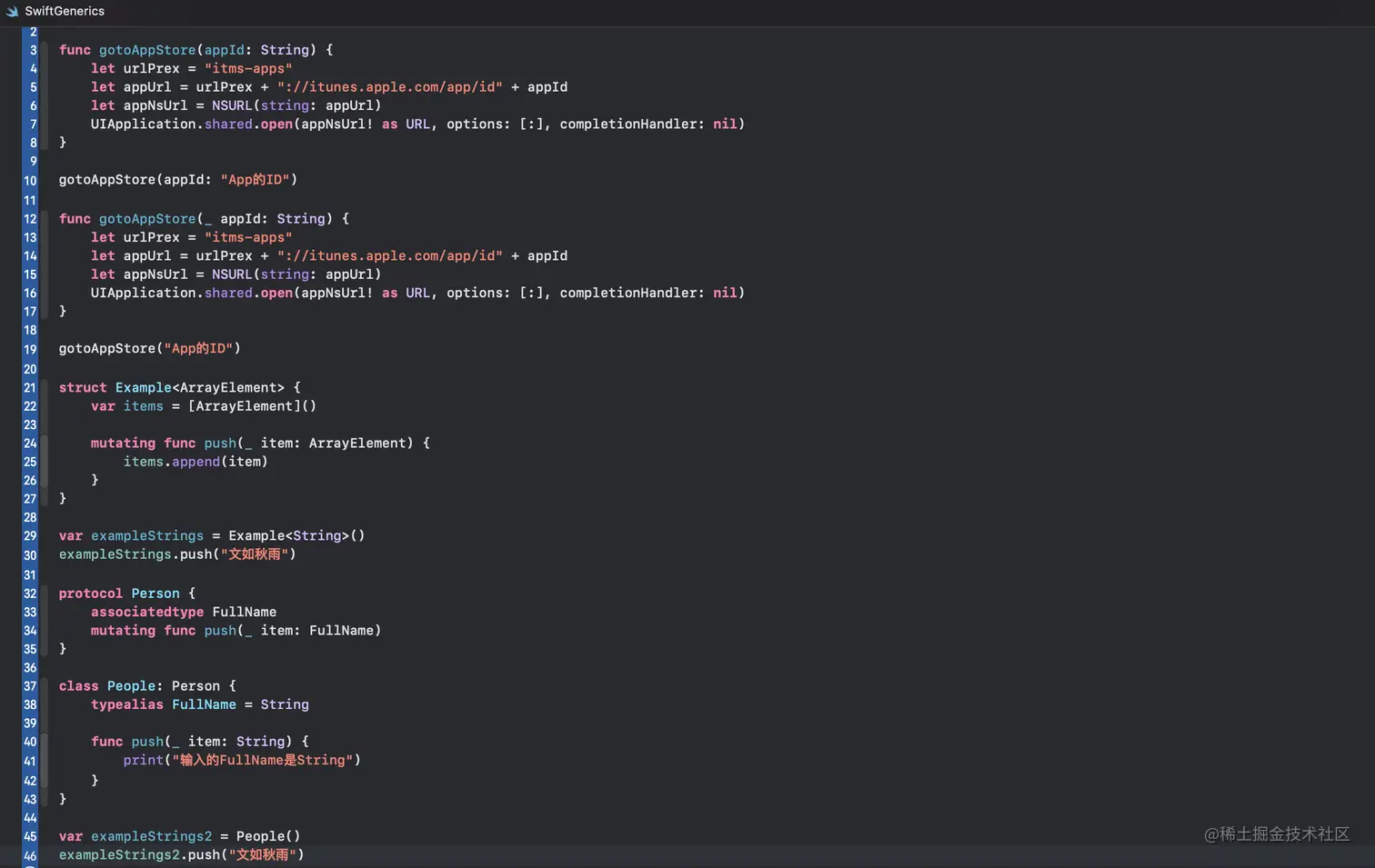
Task: Click NSURL on line 15
Action: click(x=232, y=274)
